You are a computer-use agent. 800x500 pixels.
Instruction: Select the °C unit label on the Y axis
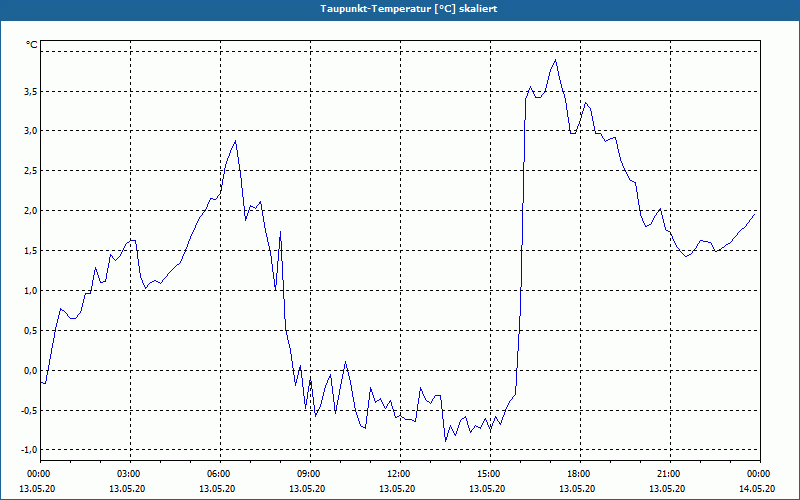[x=31, y=45]
